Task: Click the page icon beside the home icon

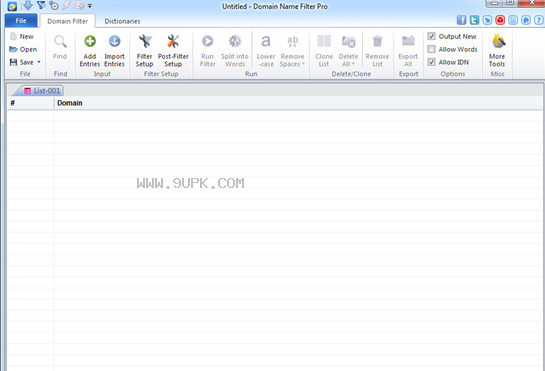Action: [x=513, y=20]
